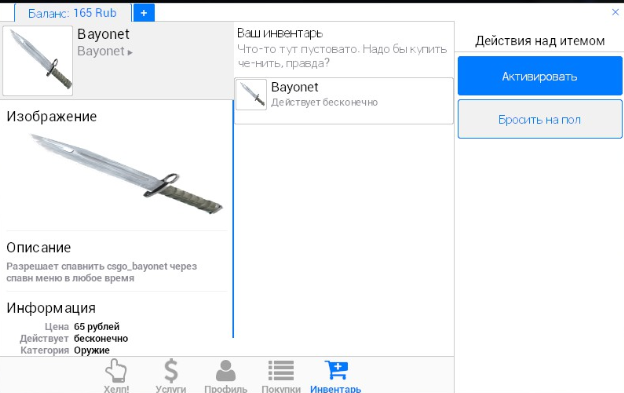
Task: Close the shop window with X
Action: (615, 12)
